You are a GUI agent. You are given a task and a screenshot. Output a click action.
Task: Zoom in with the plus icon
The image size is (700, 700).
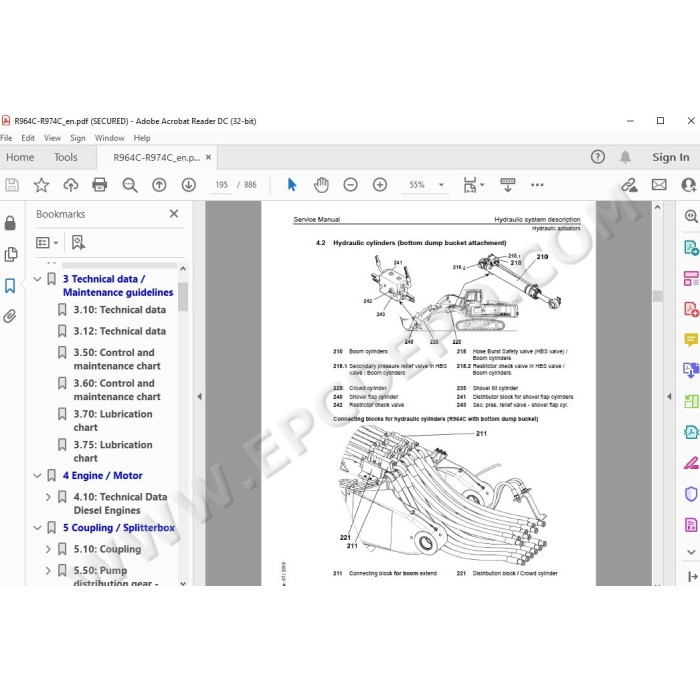[380, 184]
